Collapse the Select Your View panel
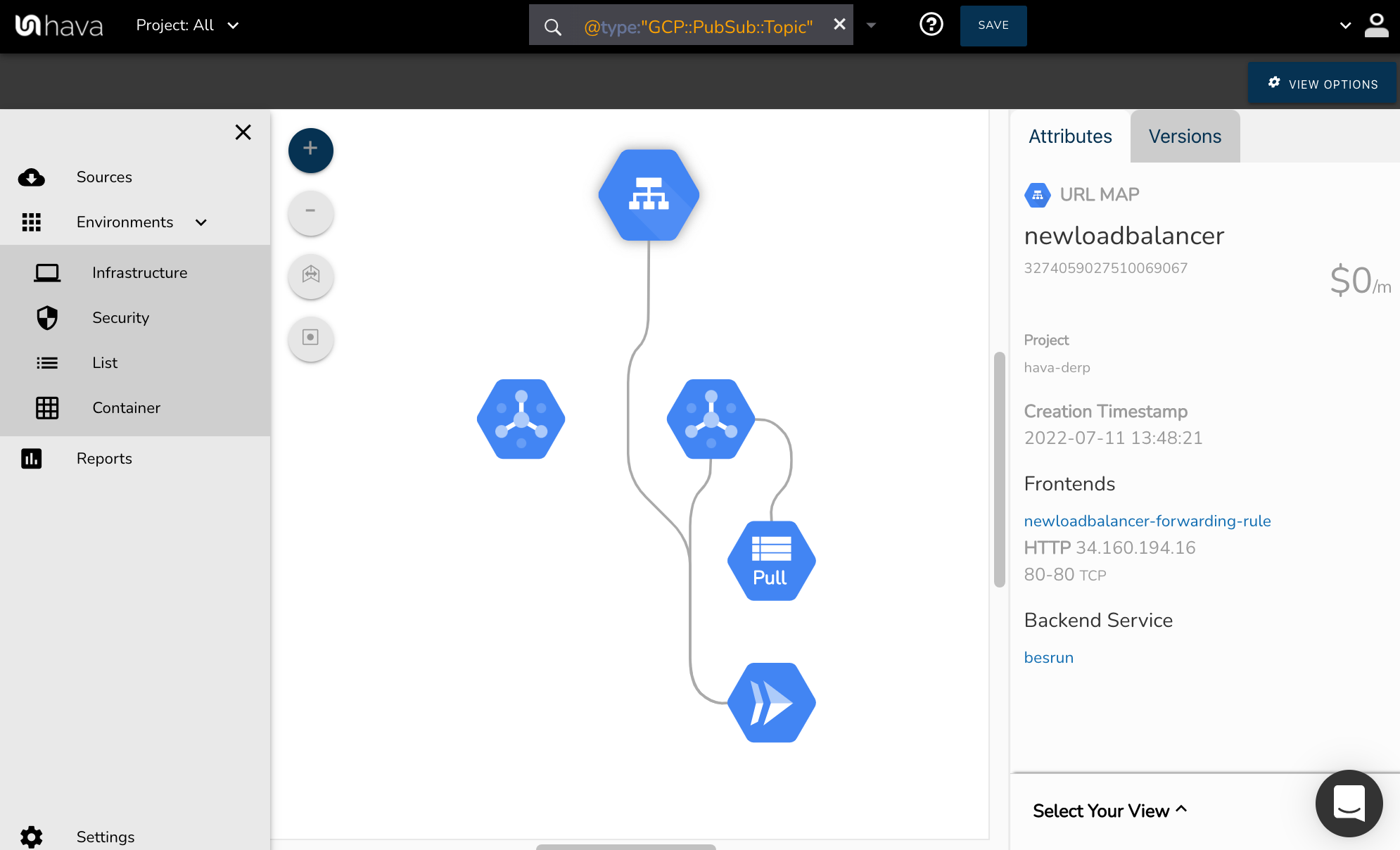This screenshot has height=850, width=1400. click(1181, 810)
